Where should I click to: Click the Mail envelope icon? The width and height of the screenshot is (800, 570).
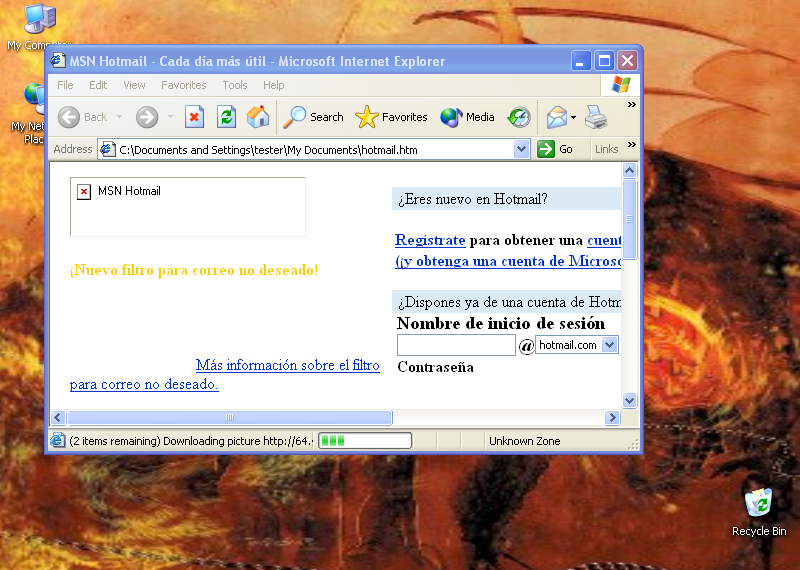(x=557, y=117)
